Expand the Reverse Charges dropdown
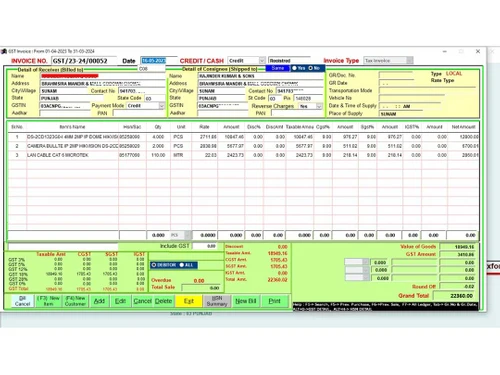This screenshot has height=375, width=500. [x=319, y=106]
